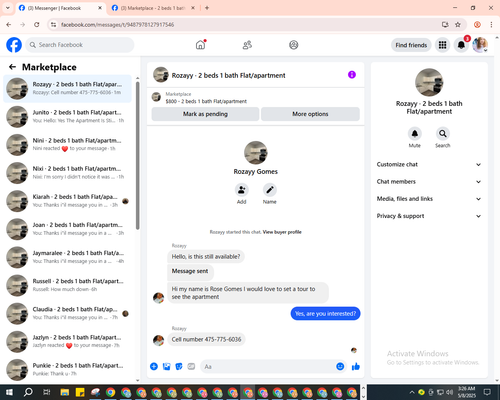Open the Jaymaralee conversation
The image size is (500, 400).
pos(67,257)
